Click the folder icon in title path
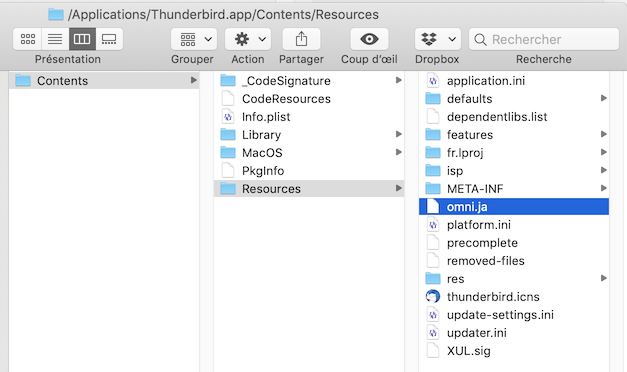 click(56, 15)
